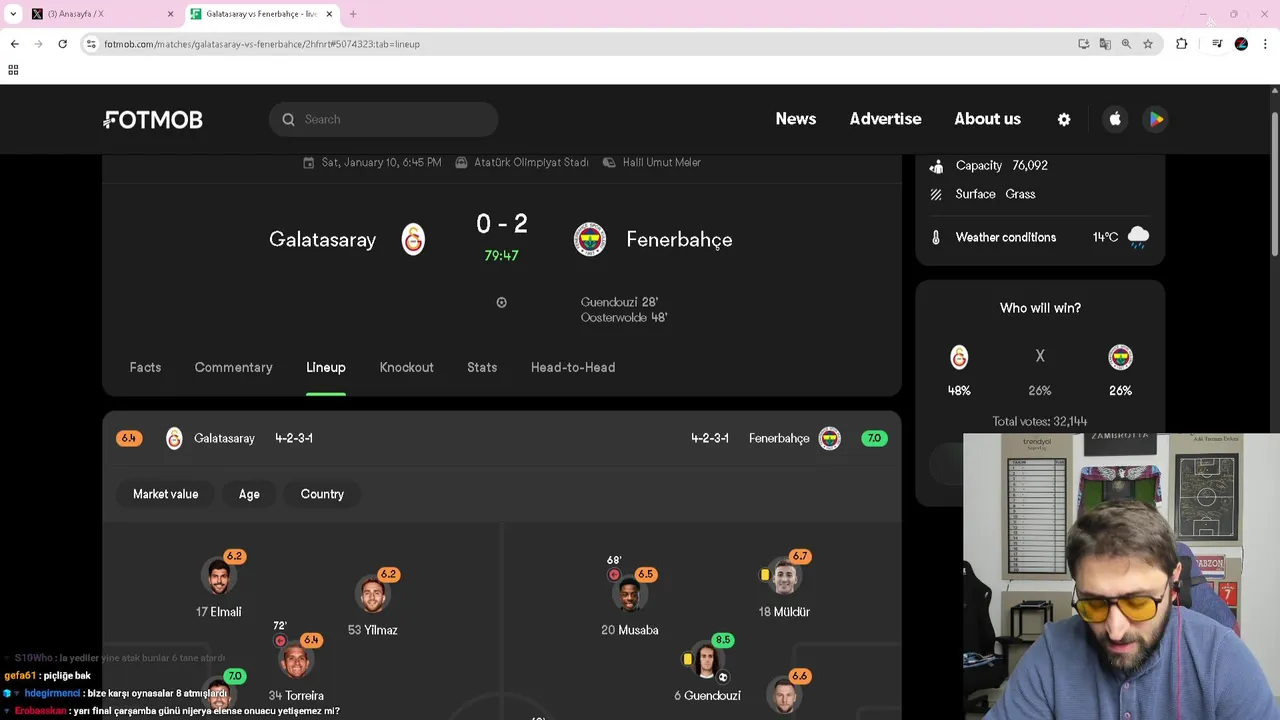This screenshot has height=720, width=1280.
Task: Open a new browser tab
Action: 353,14
